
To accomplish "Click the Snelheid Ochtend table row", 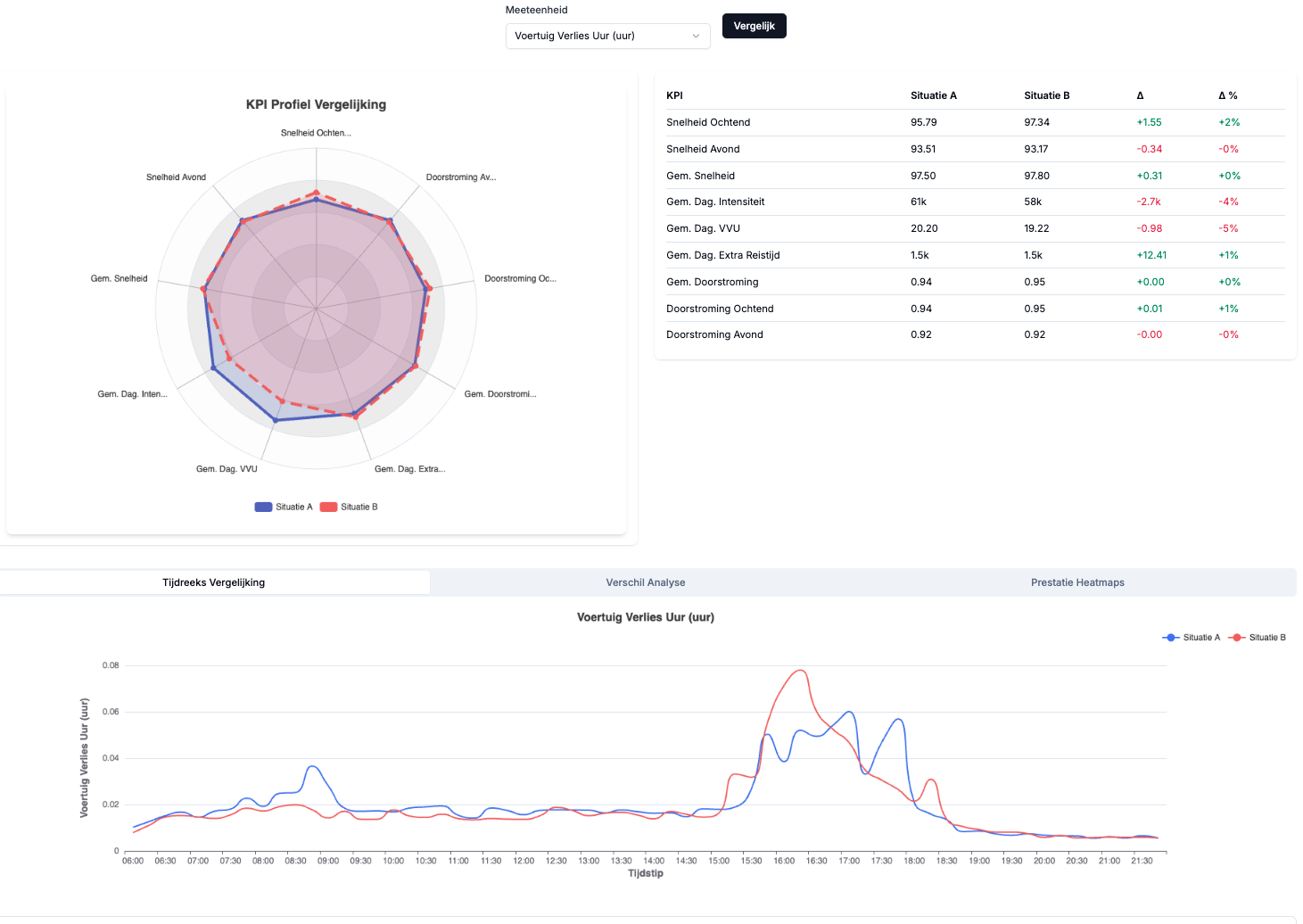I will point(708,122).
